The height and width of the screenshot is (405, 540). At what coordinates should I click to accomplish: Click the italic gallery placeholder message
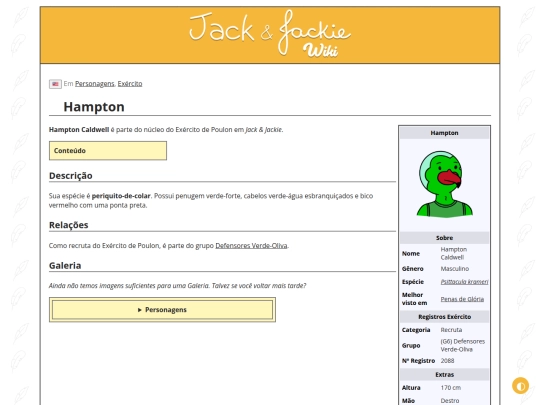pos(177,285)
